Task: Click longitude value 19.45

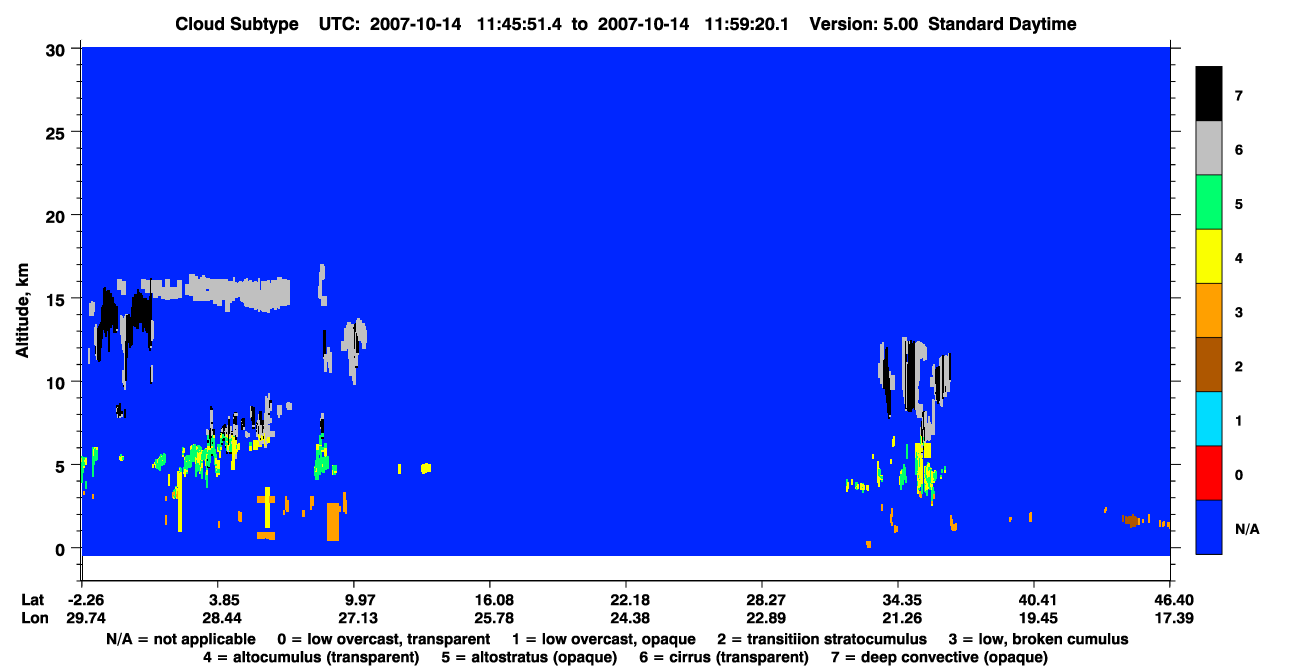Action: pyautogui.click(x=1034, y=617)
